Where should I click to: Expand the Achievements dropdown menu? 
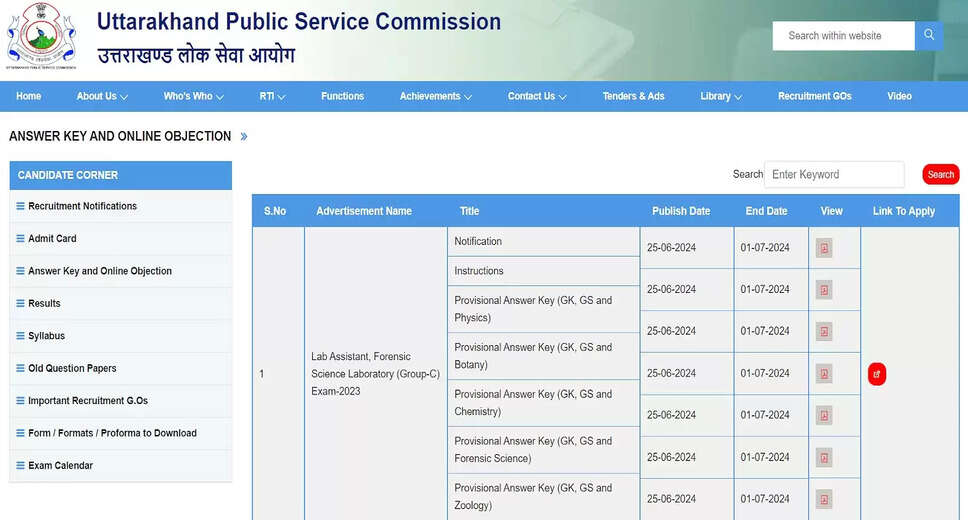pos(435,96)
